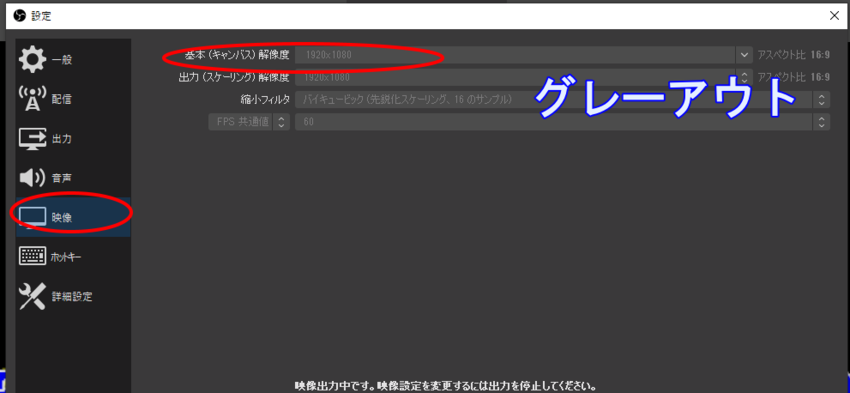
Task: Click the 設定 window title text
Action: (41, 16)
